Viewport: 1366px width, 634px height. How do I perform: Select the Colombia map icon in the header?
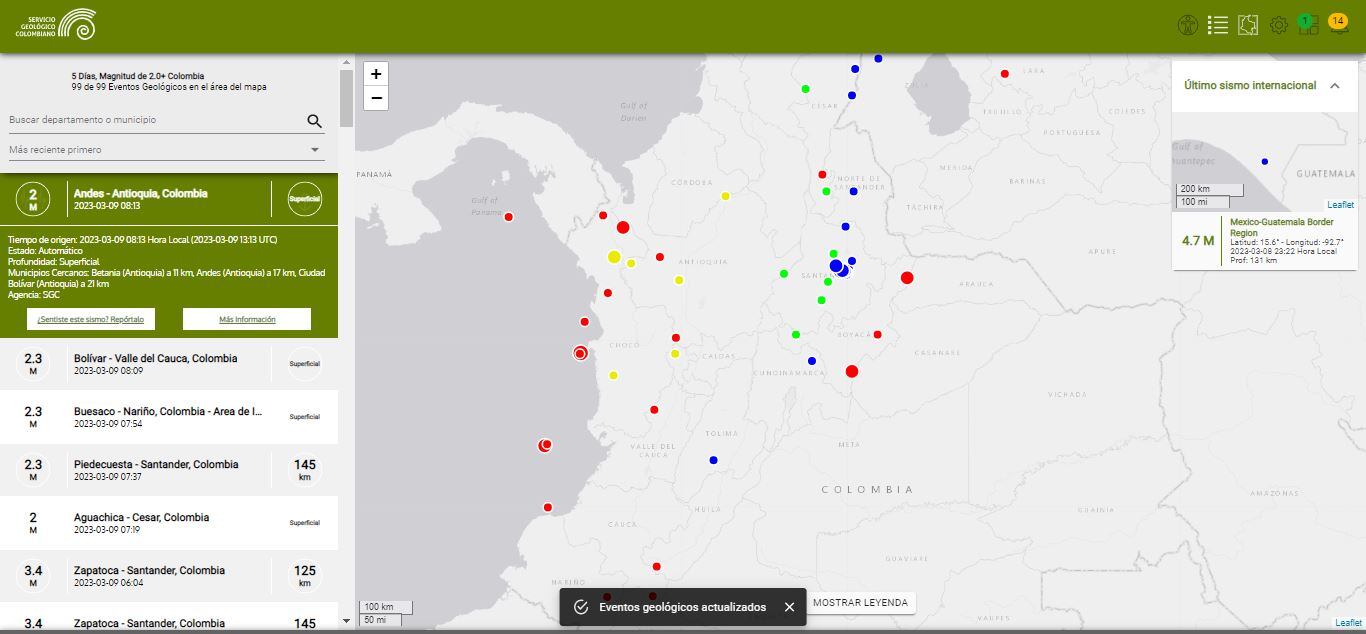pyautogui.click(x=1248, y=25)
